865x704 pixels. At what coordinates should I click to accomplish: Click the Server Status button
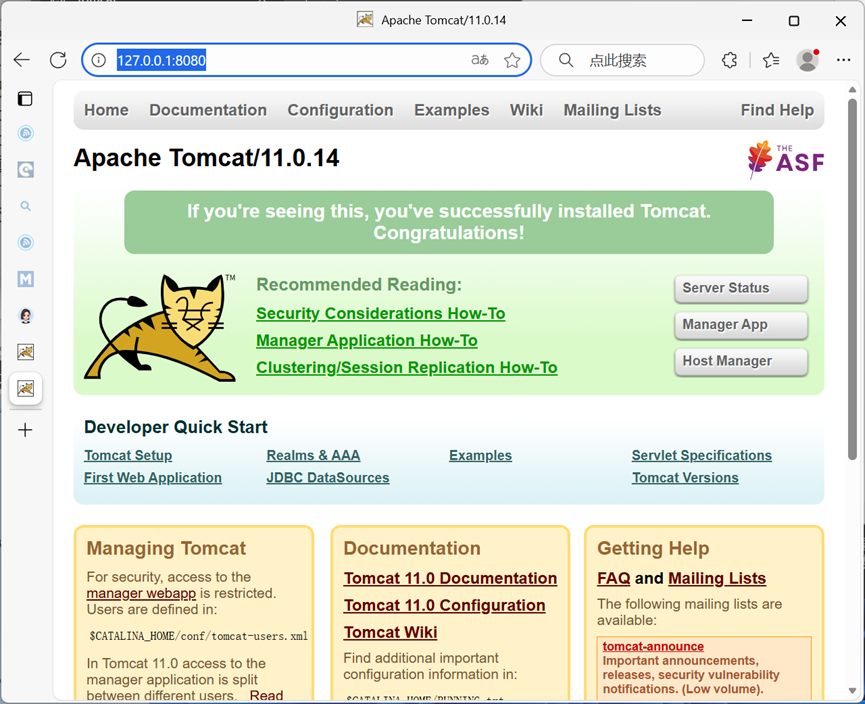click(x=741, y=288)
